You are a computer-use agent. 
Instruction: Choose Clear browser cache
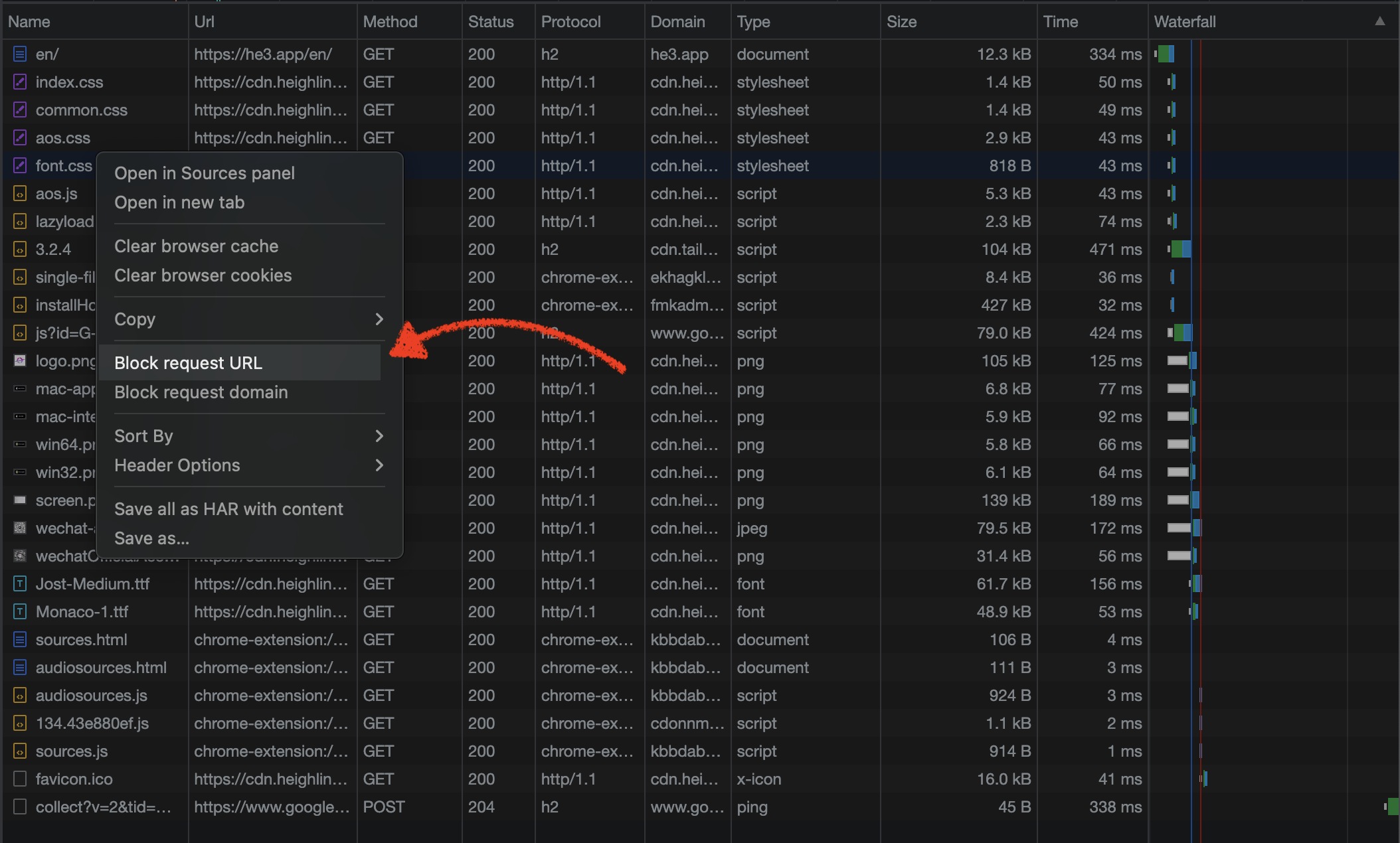coord(197,246)
